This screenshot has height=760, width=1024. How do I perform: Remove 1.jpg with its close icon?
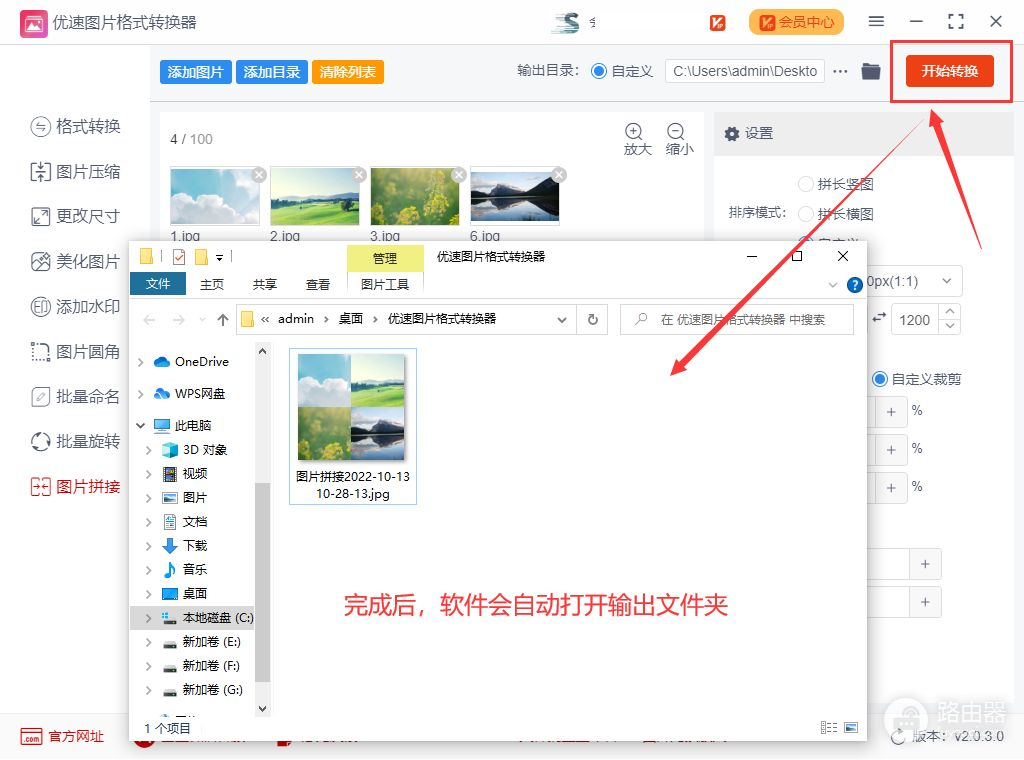point(259,174)
